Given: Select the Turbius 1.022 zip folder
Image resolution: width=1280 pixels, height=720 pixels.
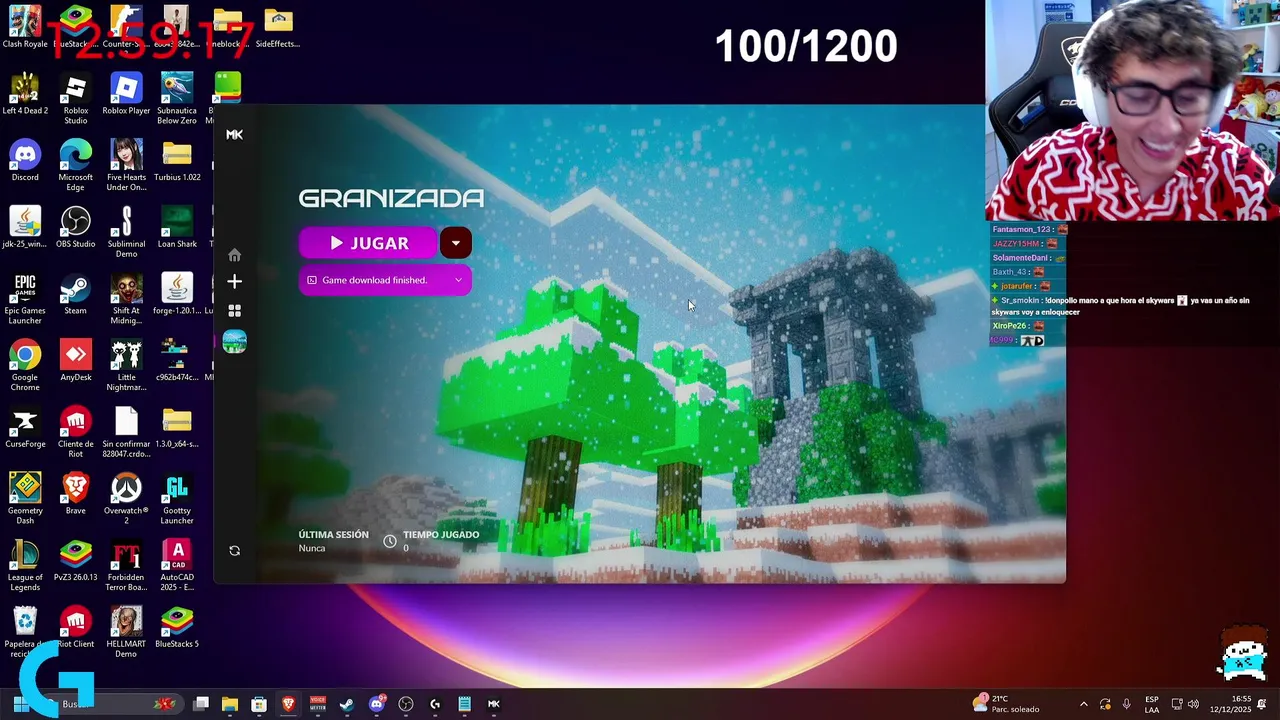Looking at the screenshot, I should point(177,161).
